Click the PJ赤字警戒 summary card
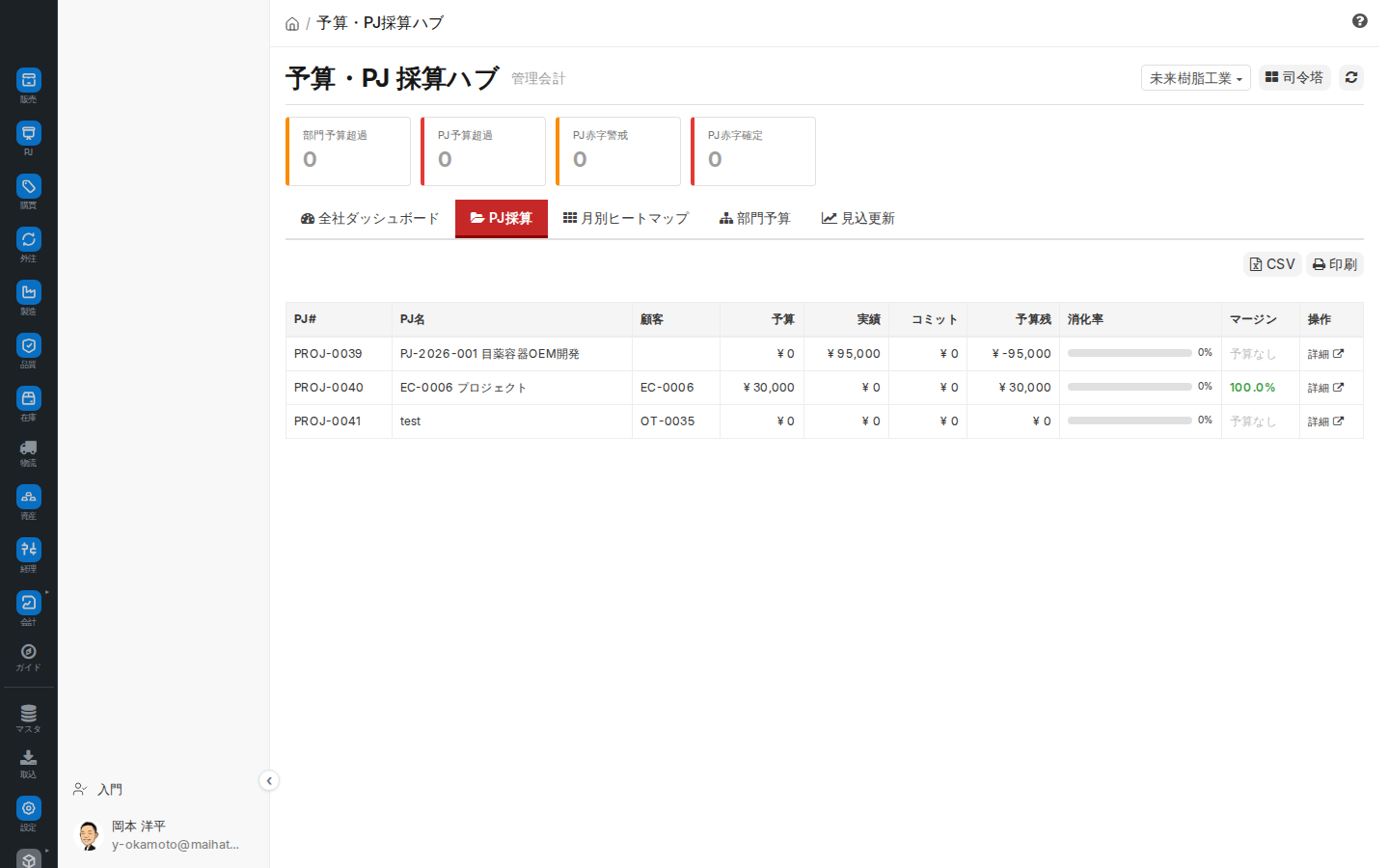 click(618, 151)
